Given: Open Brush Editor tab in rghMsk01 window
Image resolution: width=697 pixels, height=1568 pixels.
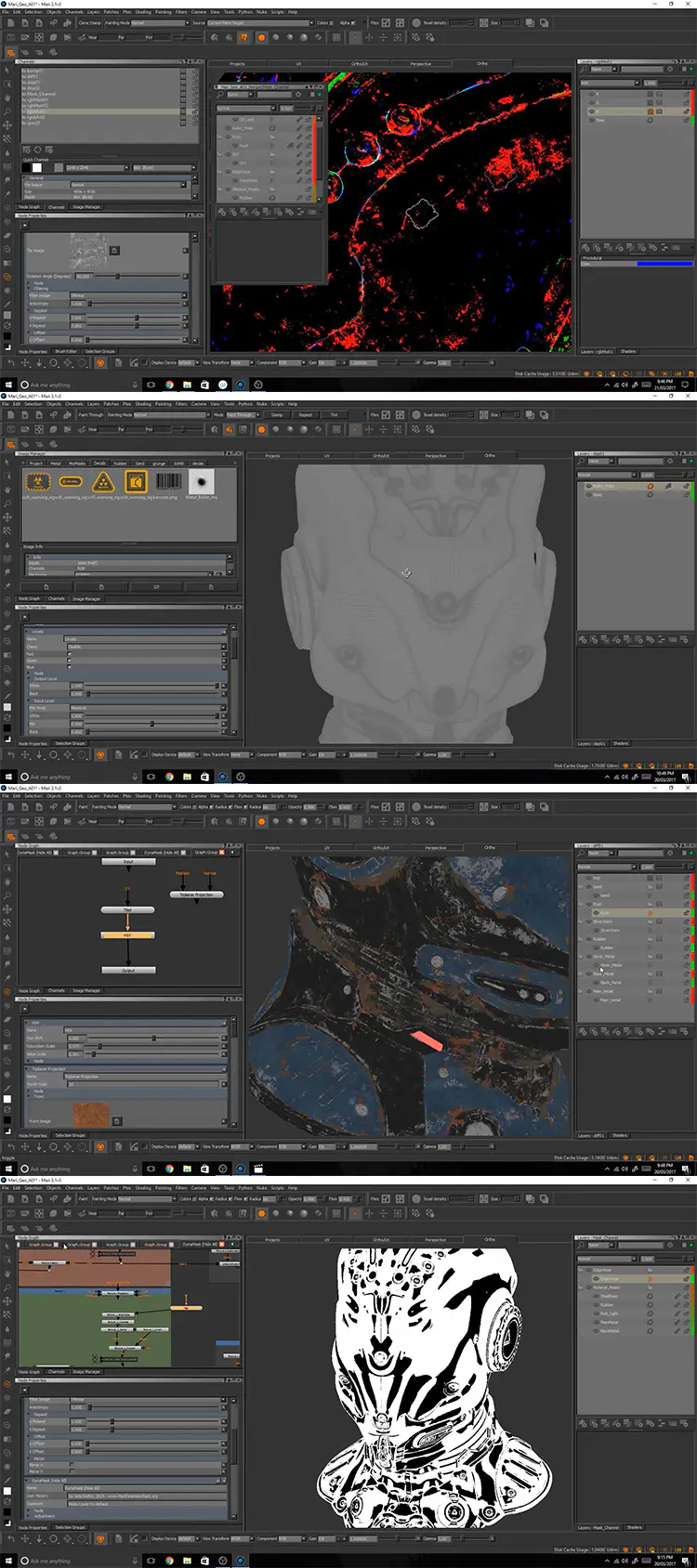Looking at the screenshot, I should 65,351.
